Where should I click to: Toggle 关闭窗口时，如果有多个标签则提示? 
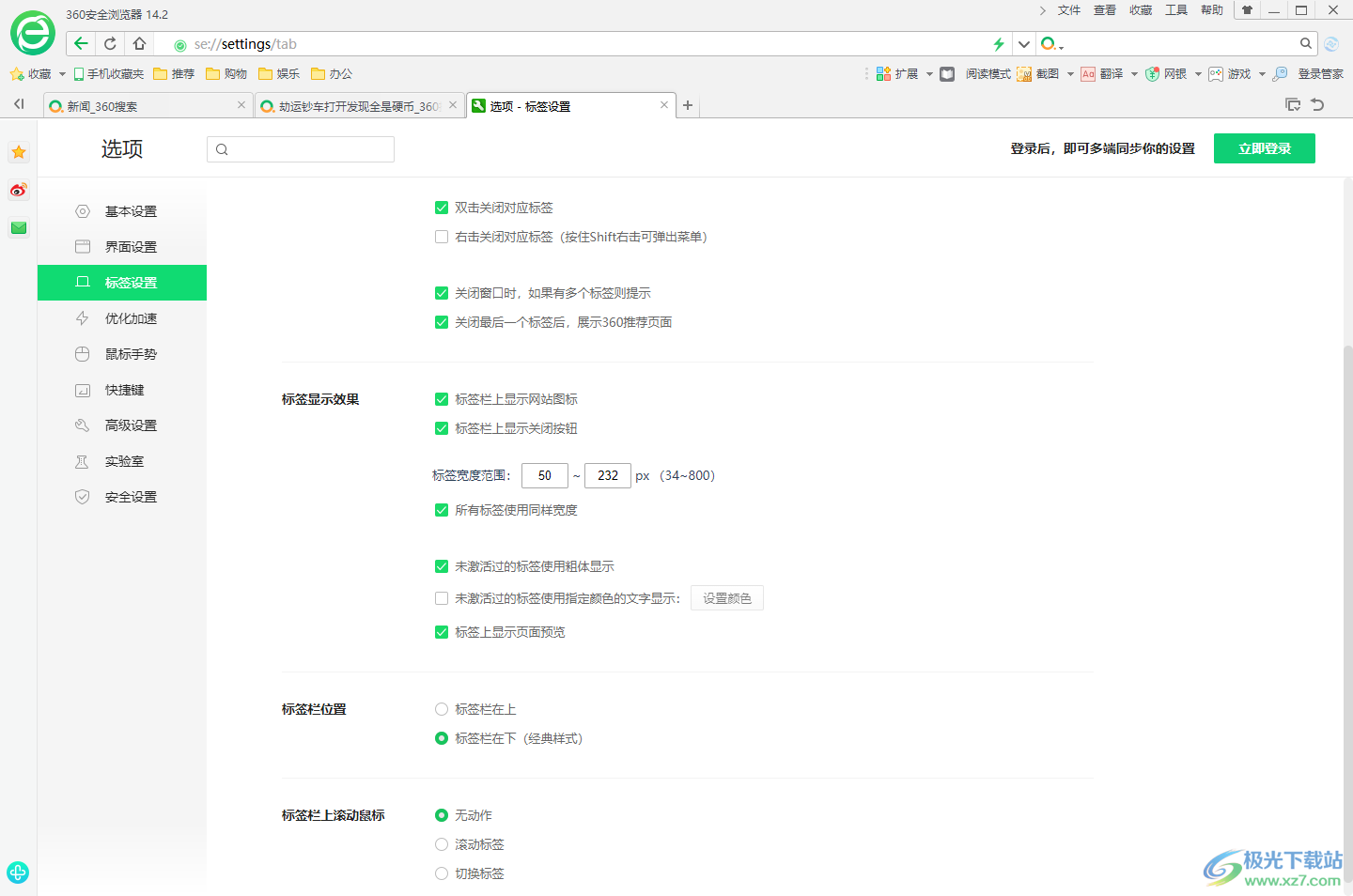pos(442,293)
